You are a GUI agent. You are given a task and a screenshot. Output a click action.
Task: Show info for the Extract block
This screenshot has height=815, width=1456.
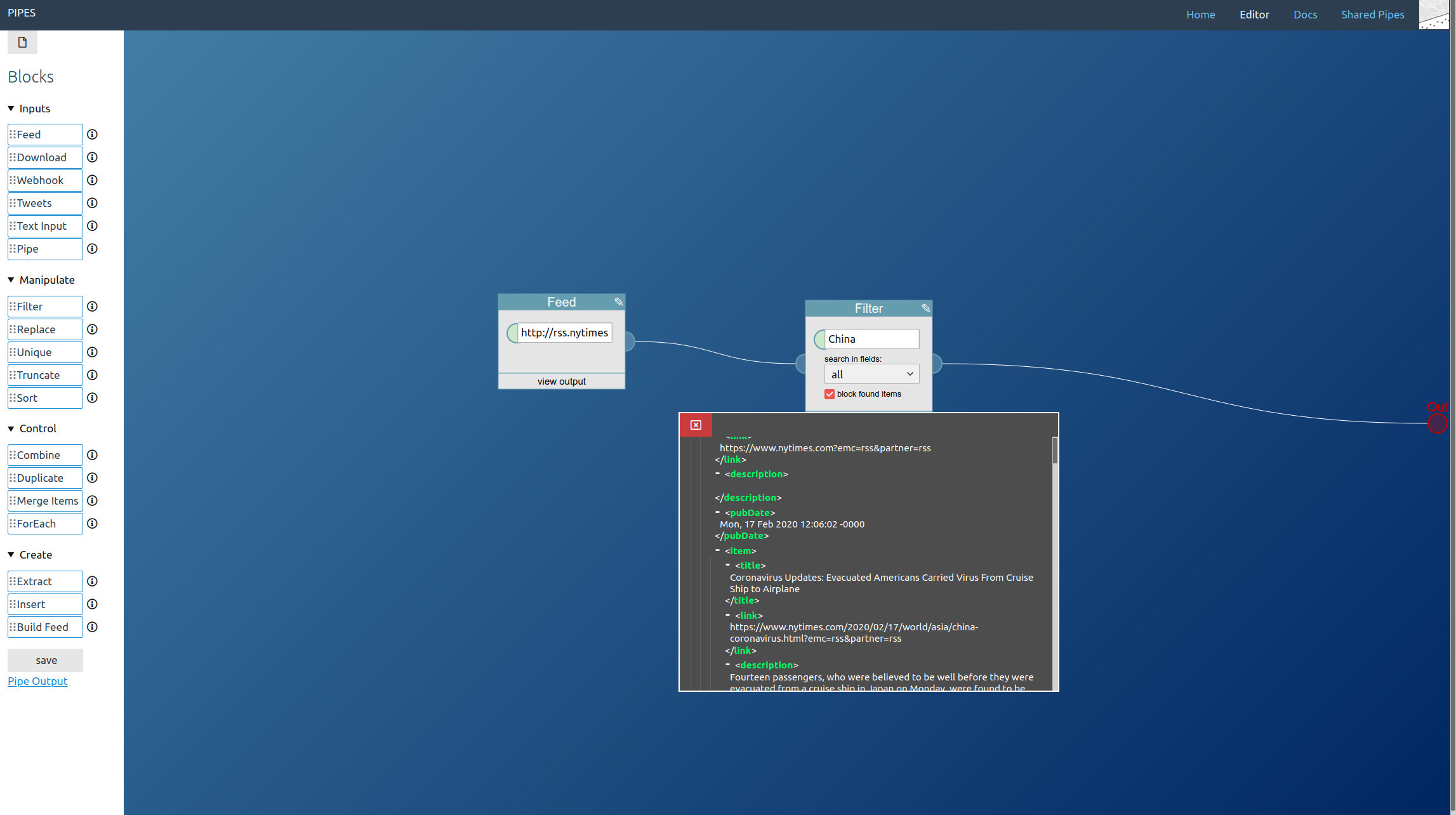92,581
